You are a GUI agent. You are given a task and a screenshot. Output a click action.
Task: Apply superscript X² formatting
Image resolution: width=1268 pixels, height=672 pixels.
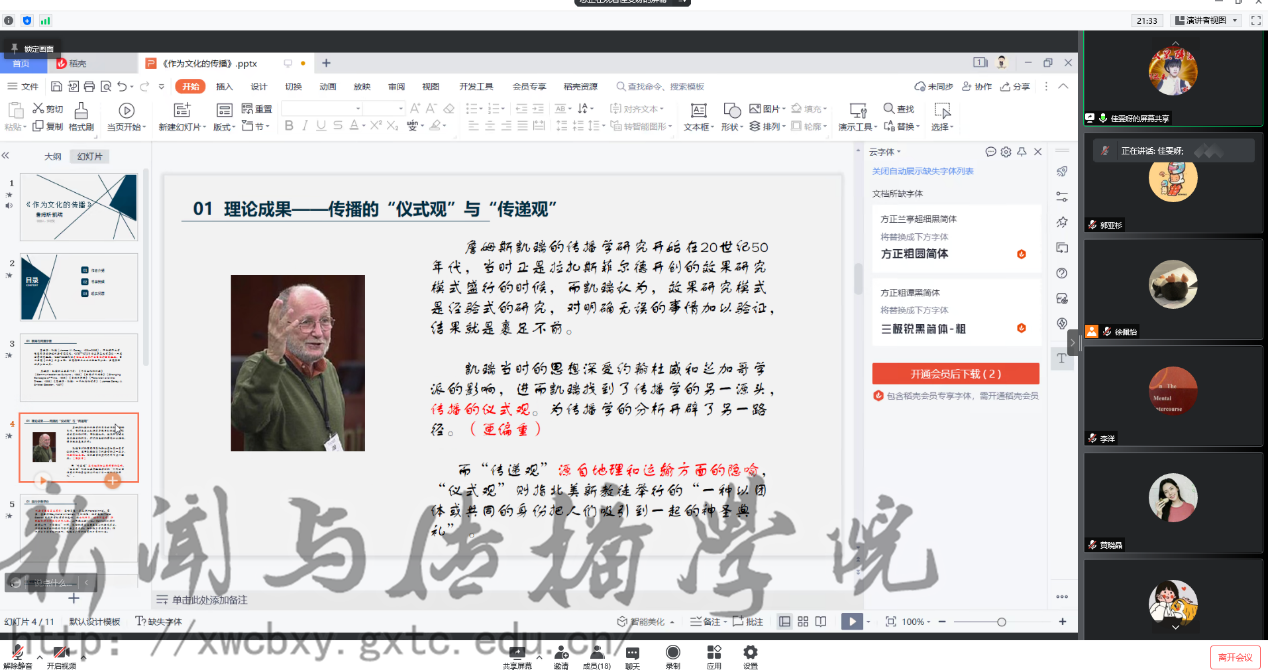(x=377, y=126)
